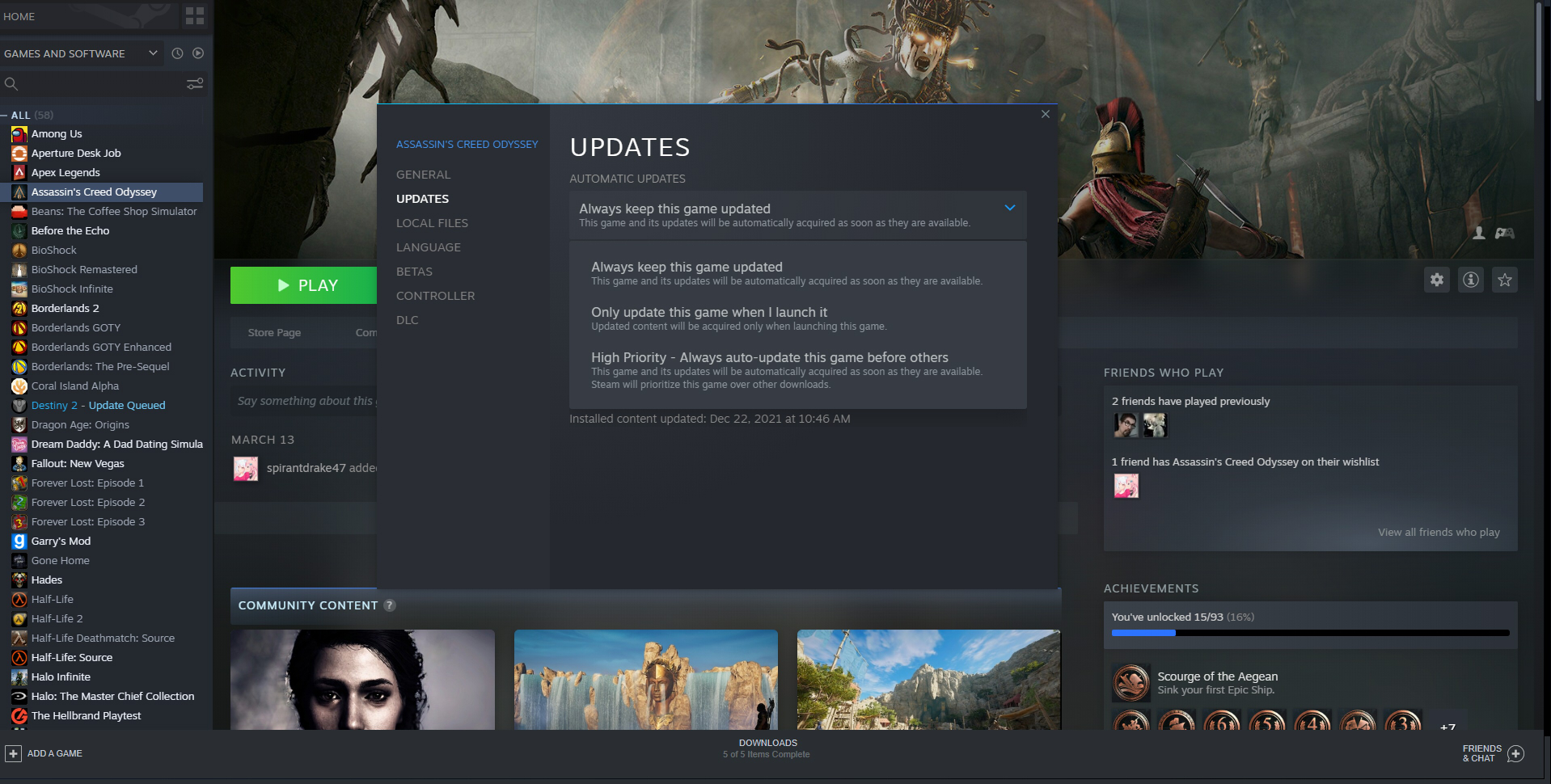Click the search magnifier in the sidebar
Viewport: 1551px width, 784px height.
click(11, 83)
